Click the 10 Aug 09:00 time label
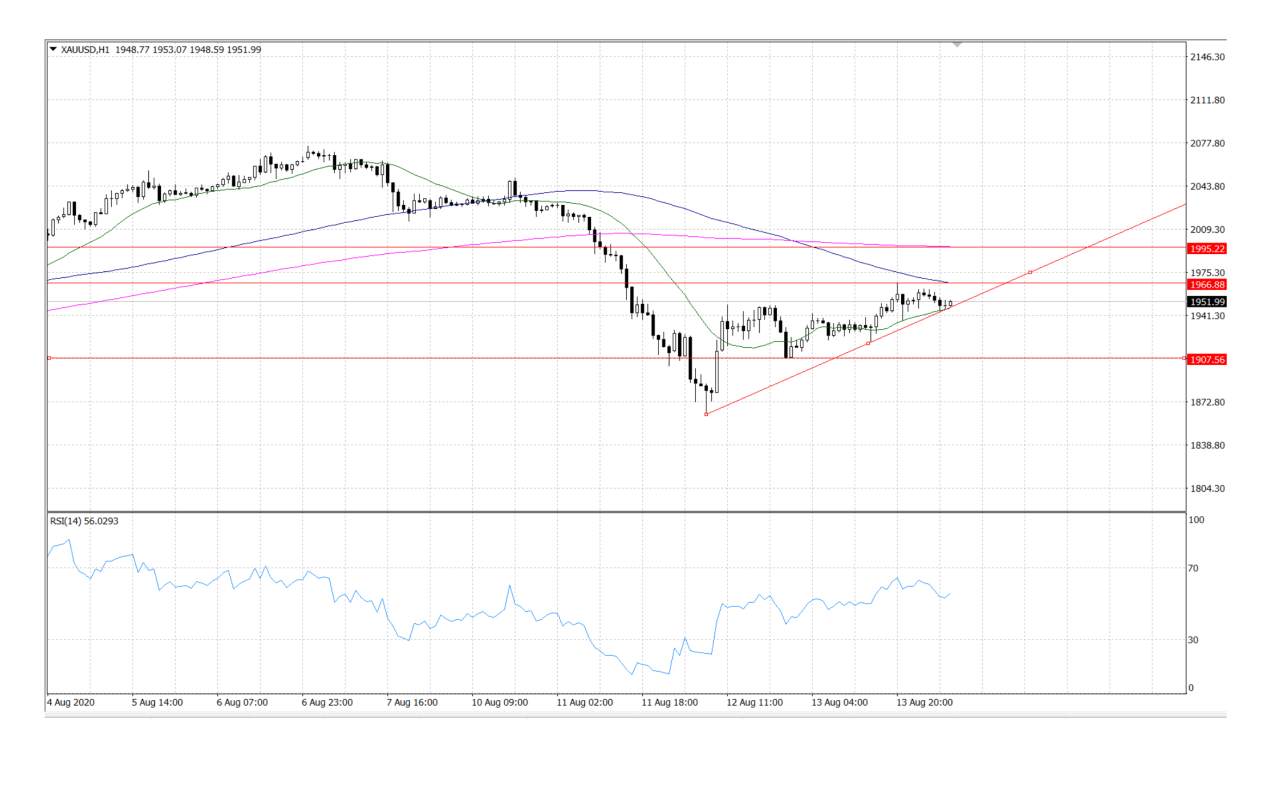1280x793 pixels. coord(500,702)
